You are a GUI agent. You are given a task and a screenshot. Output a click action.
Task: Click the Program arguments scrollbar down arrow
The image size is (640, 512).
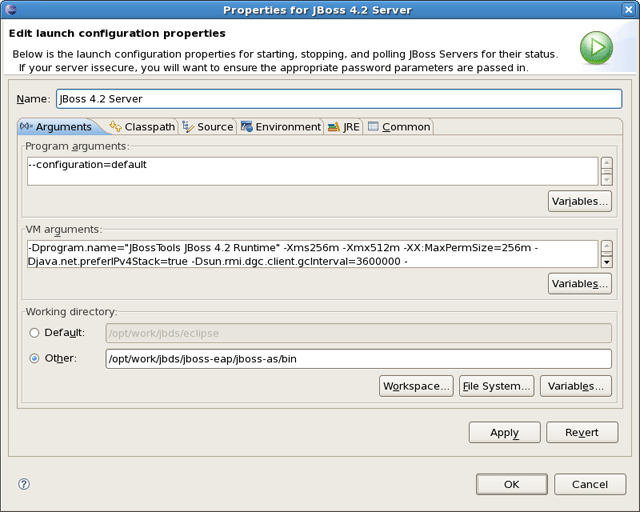607,180
